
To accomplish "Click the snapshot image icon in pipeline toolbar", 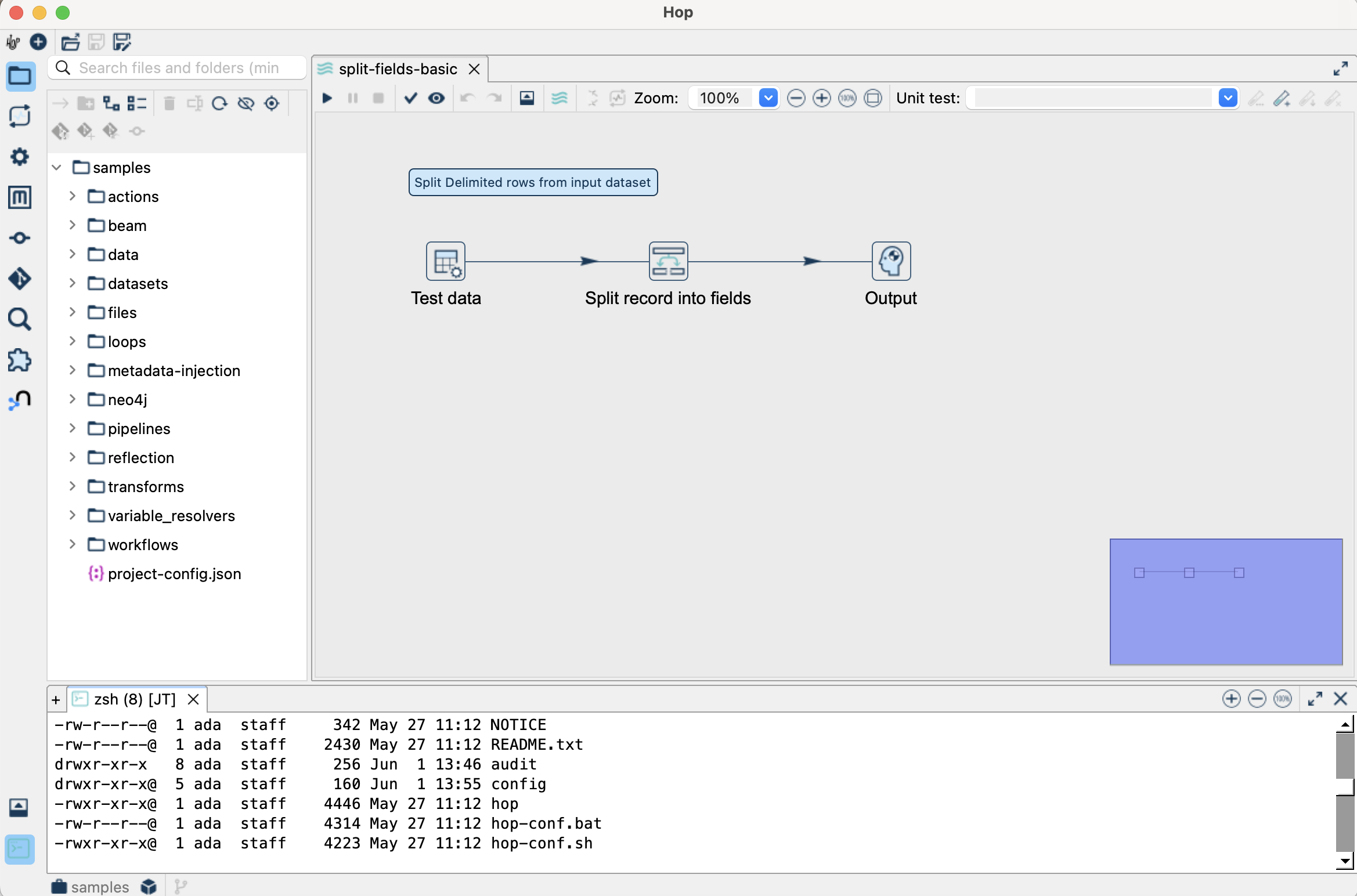I will coord(527,98).
